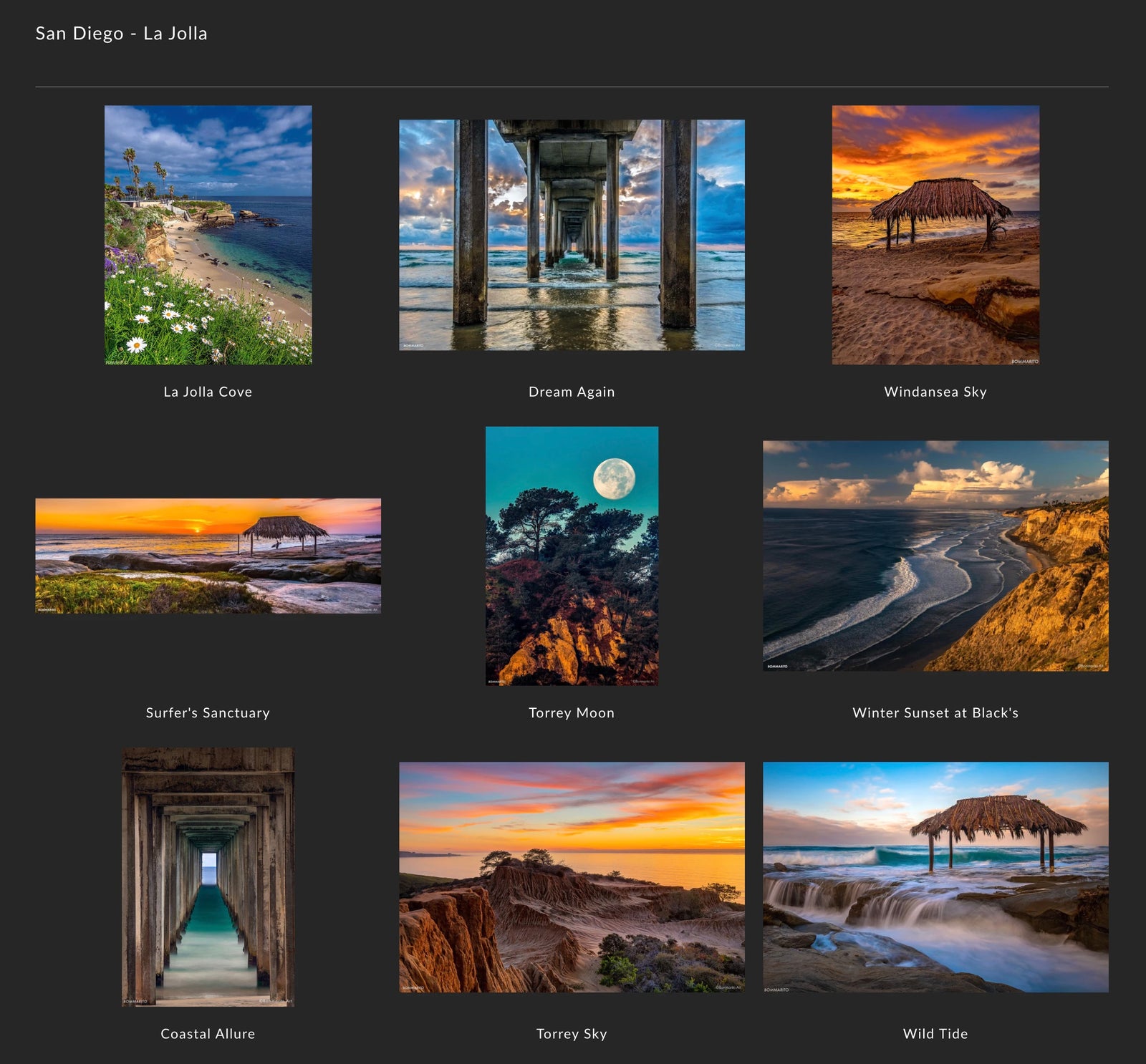Click the full moon in Torrey Moon
The width and height of the screenshot is (1146, 1064).
(614, 479)
